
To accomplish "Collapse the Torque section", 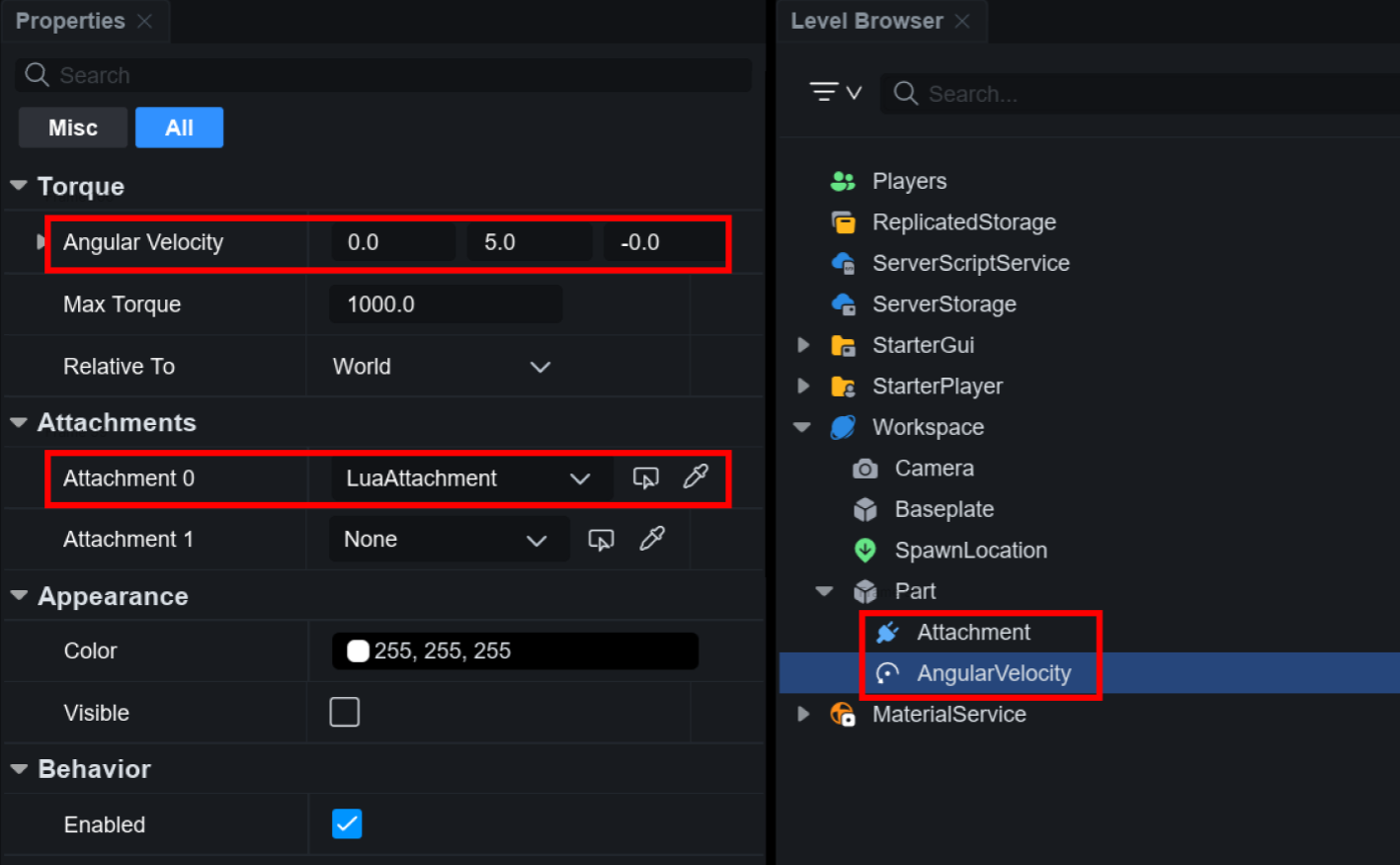I will (19, 186).
